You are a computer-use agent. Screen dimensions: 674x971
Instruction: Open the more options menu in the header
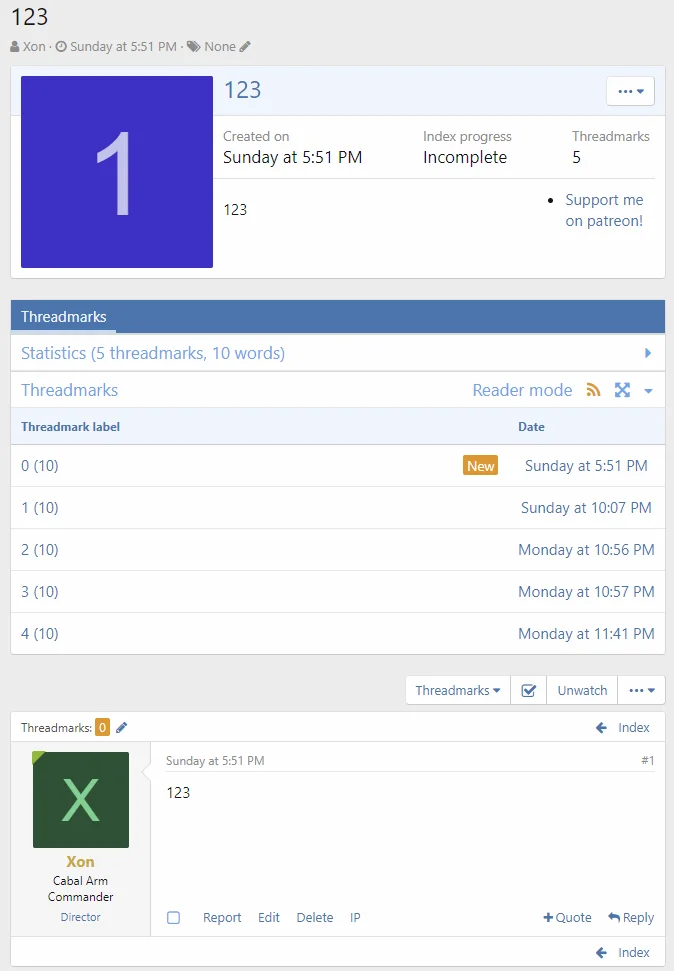click(630, 91)
